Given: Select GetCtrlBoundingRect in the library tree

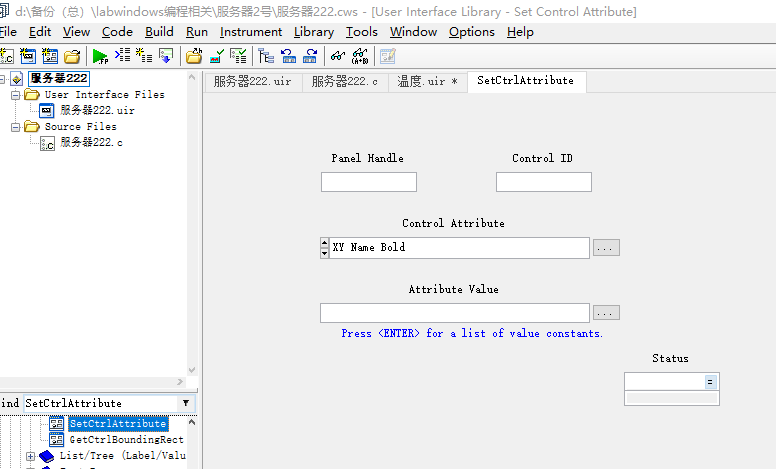Looking at the screenshot, I should tap(126, 439).
